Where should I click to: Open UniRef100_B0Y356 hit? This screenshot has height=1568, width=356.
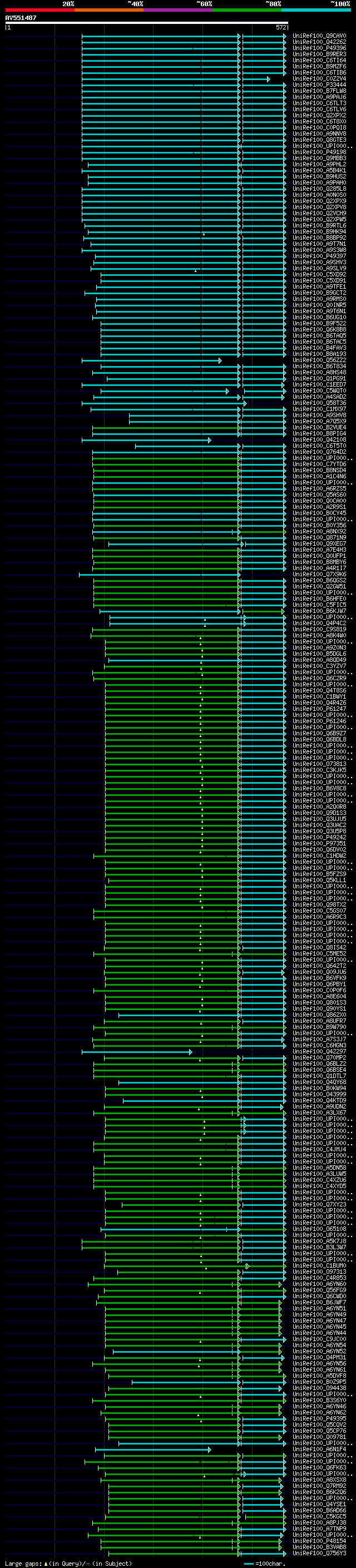319,525
